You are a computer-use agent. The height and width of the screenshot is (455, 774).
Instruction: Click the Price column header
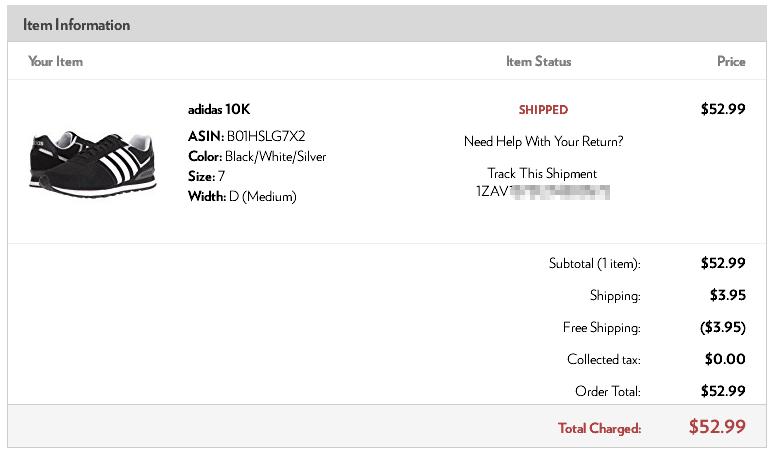click(731, 62)
